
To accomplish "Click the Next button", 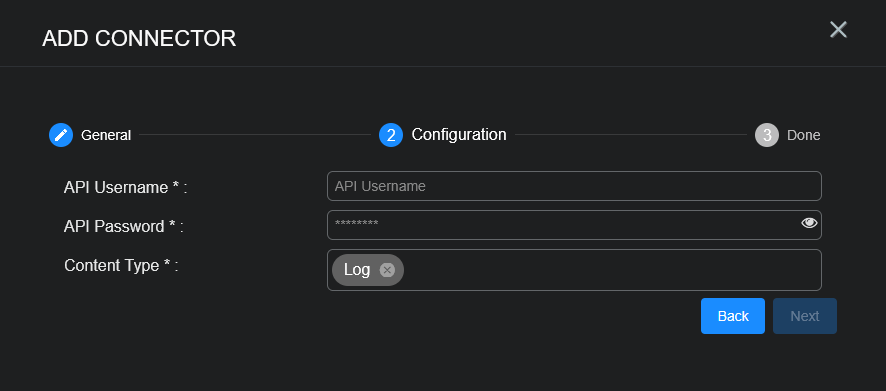I will pos(805,316).
